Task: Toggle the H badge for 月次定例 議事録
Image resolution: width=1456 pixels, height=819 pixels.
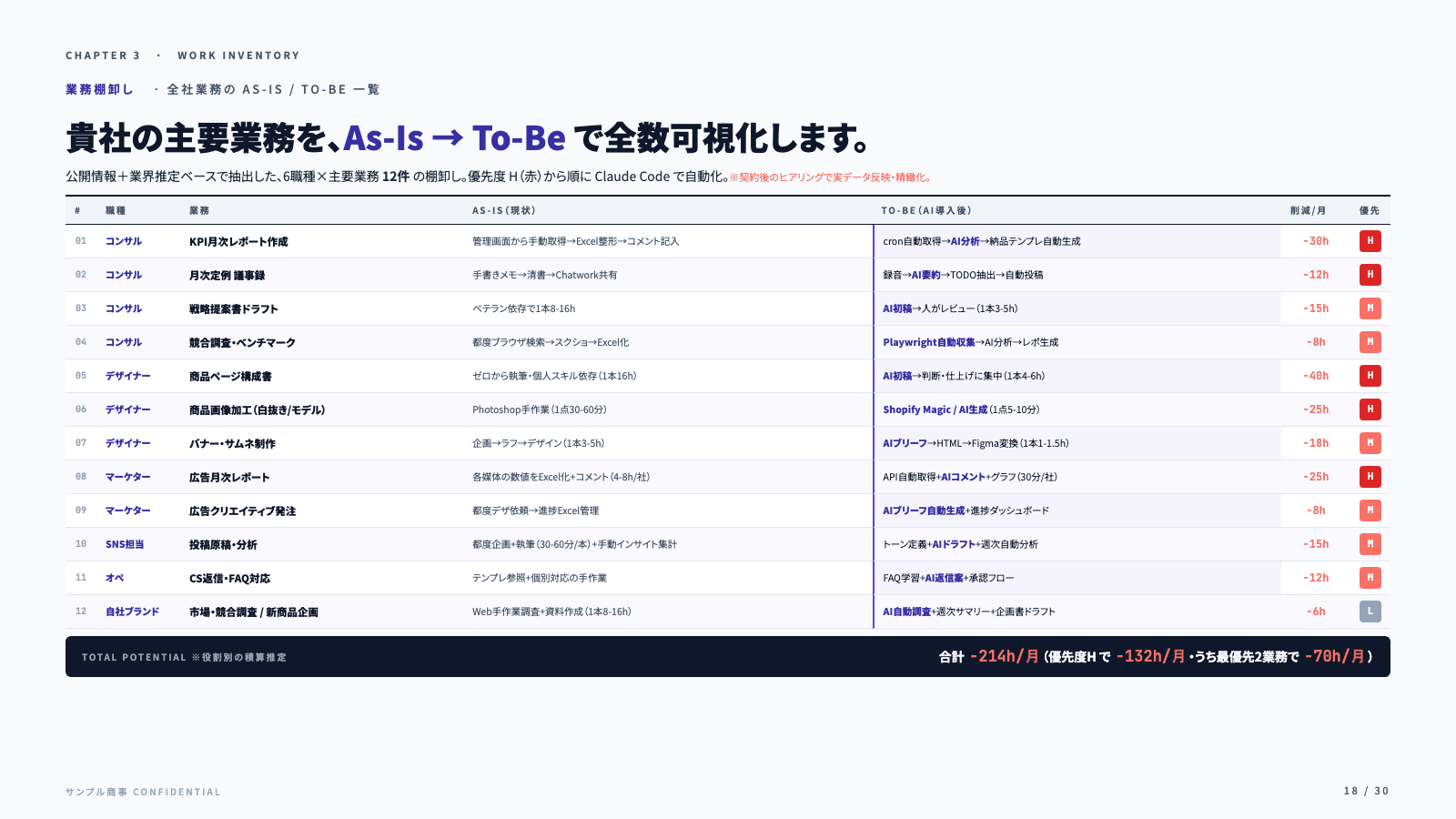Action: (1370, 275)
